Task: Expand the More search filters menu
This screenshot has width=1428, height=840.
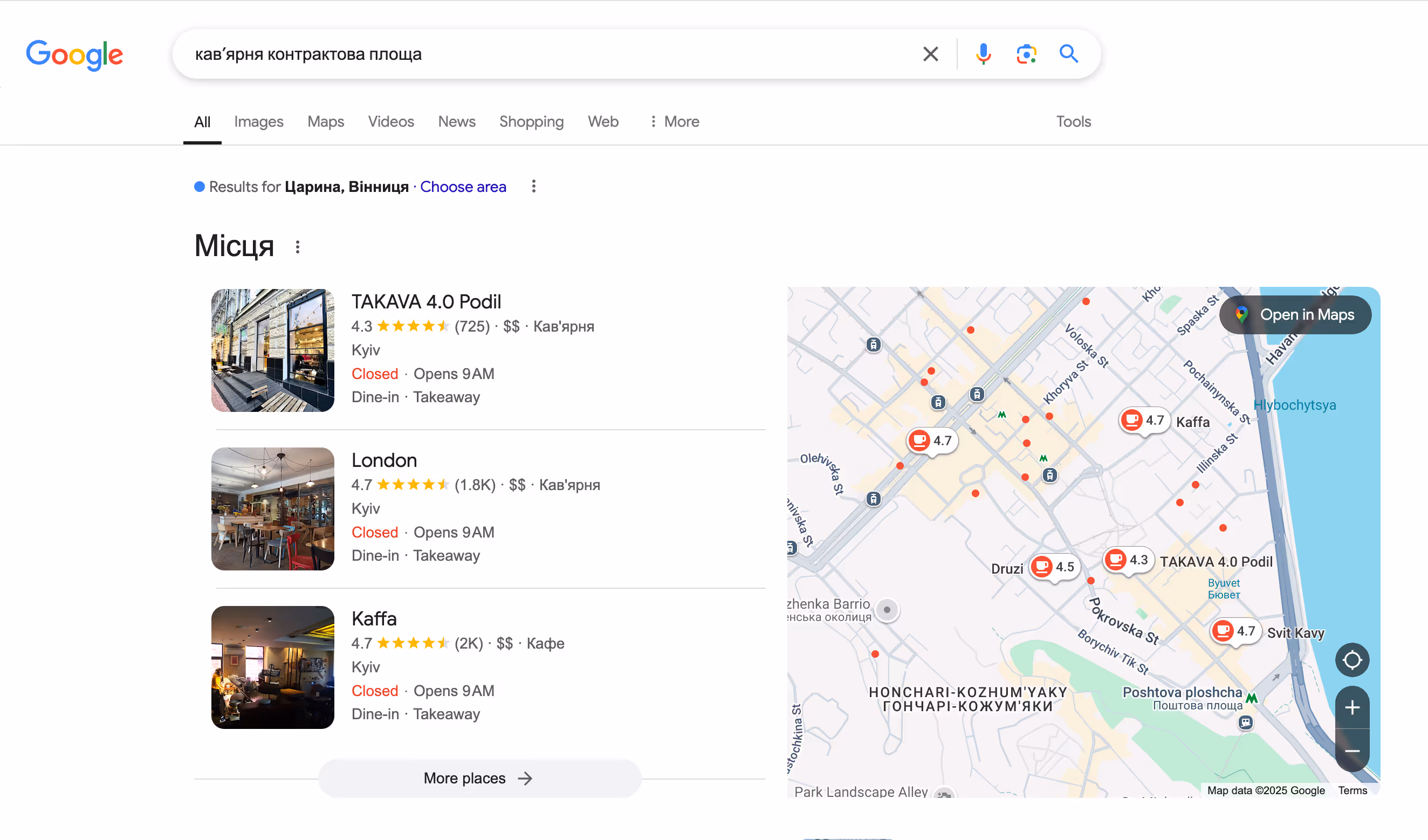Action: [x=674, y=122]
